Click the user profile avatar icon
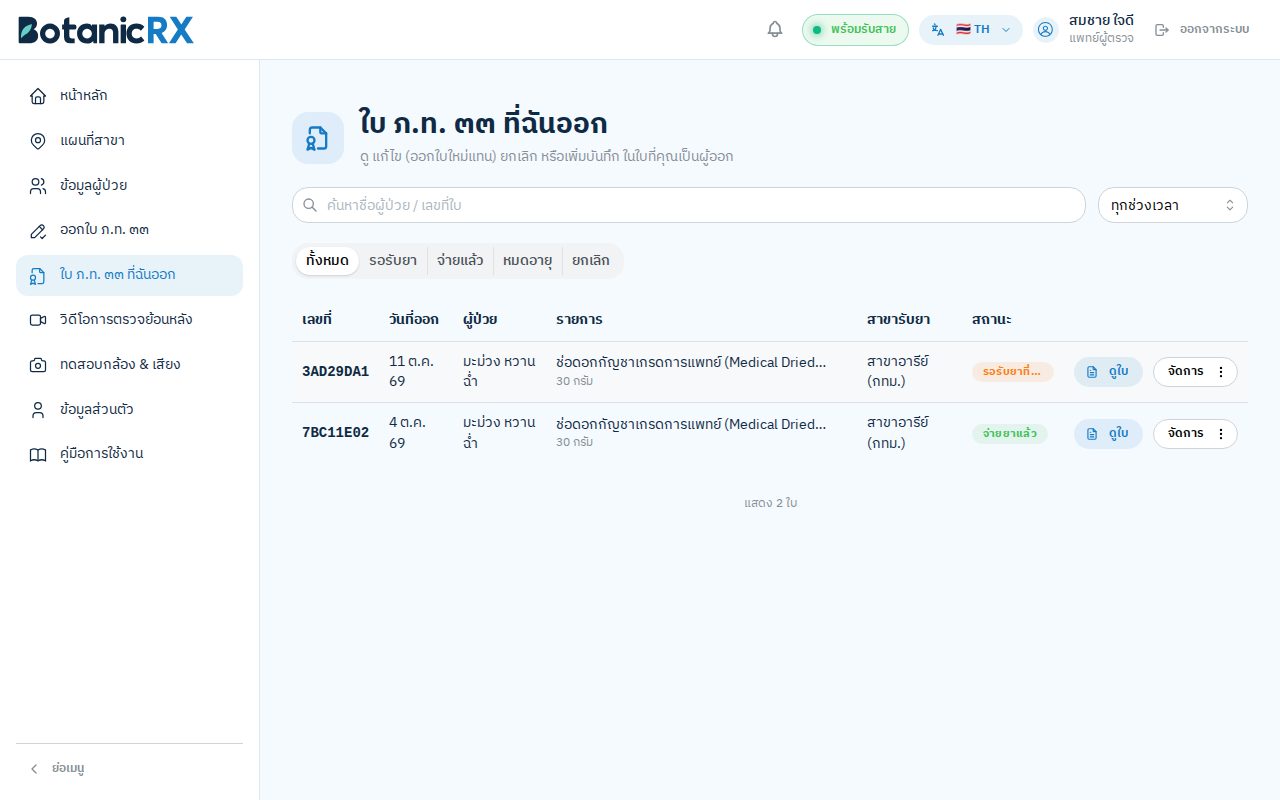This screenshot has height=800, width=1280. (1046, 30)
